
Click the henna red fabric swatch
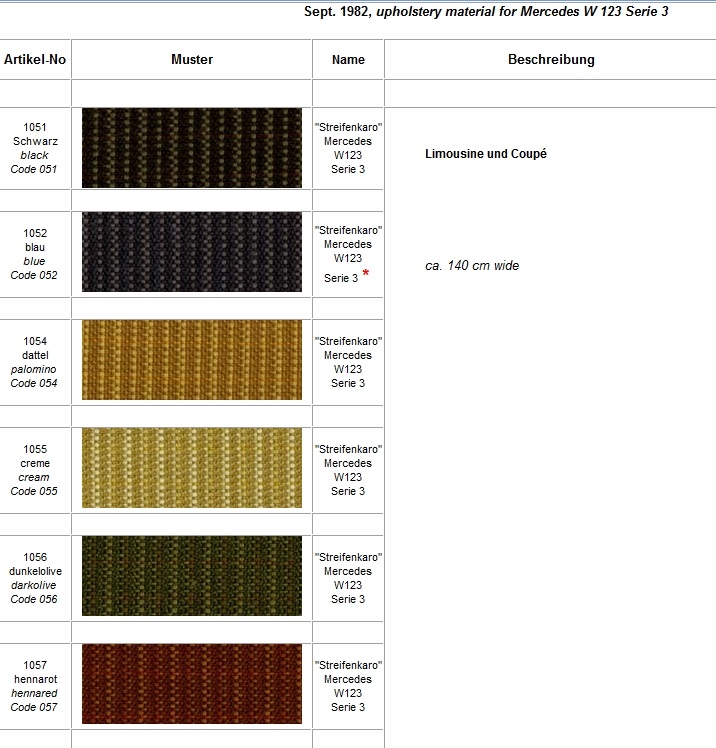(192, 684)
